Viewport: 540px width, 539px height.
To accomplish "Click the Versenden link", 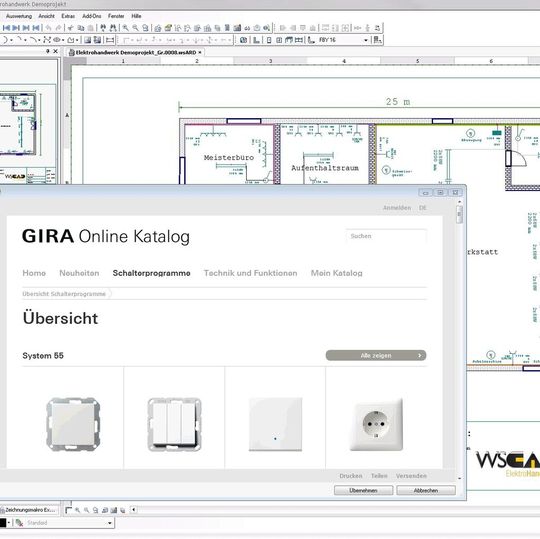I will (x=411, y=476).
